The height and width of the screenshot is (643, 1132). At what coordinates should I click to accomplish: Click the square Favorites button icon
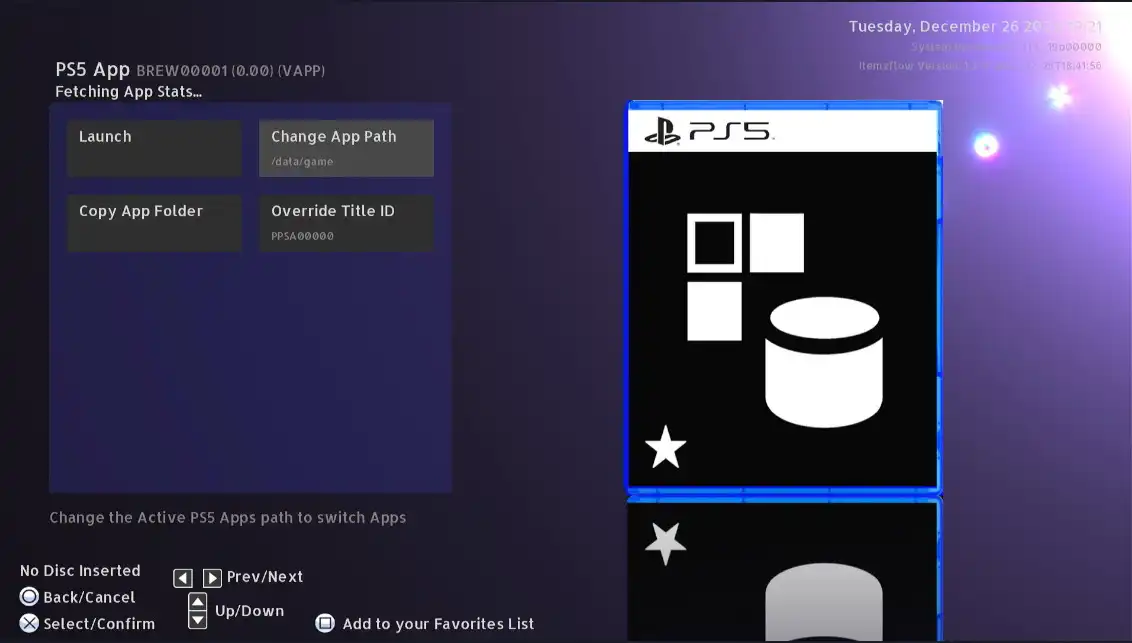coord(325,623)
